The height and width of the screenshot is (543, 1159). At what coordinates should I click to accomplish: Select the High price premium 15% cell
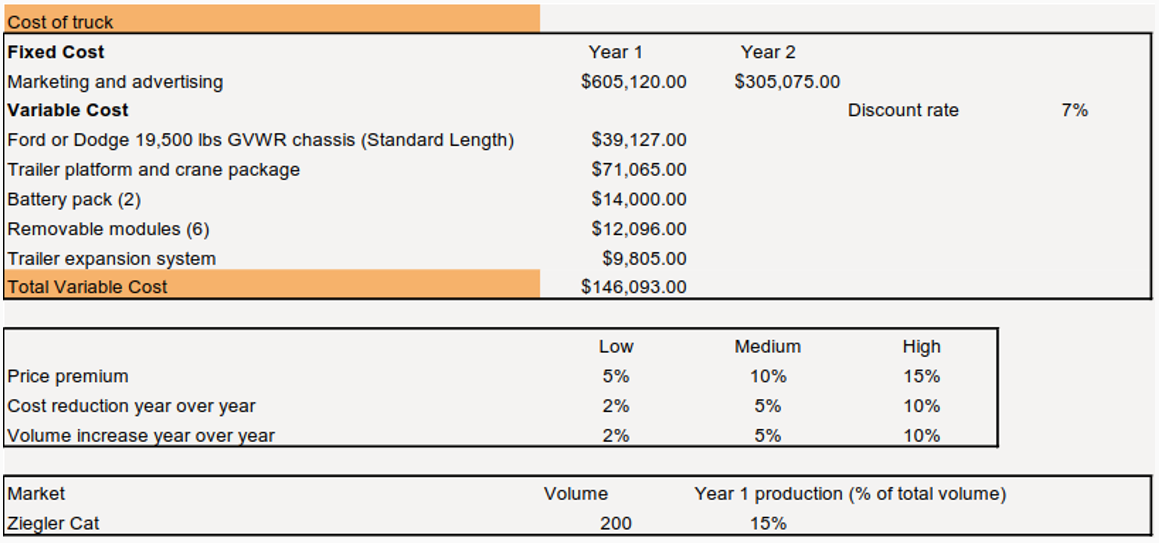coord(921,377)
